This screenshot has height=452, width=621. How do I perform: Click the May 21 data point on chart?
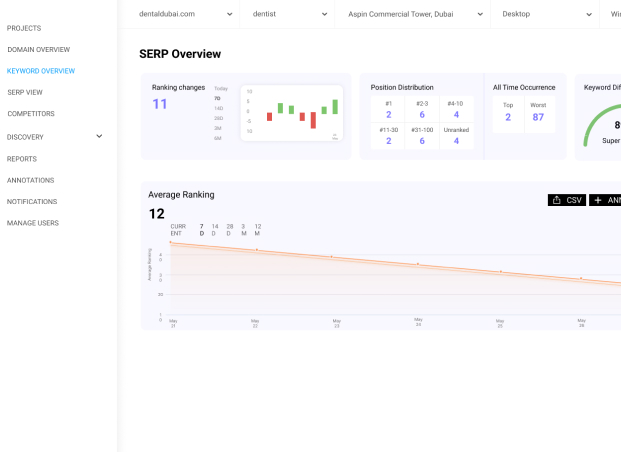[171, 243]
